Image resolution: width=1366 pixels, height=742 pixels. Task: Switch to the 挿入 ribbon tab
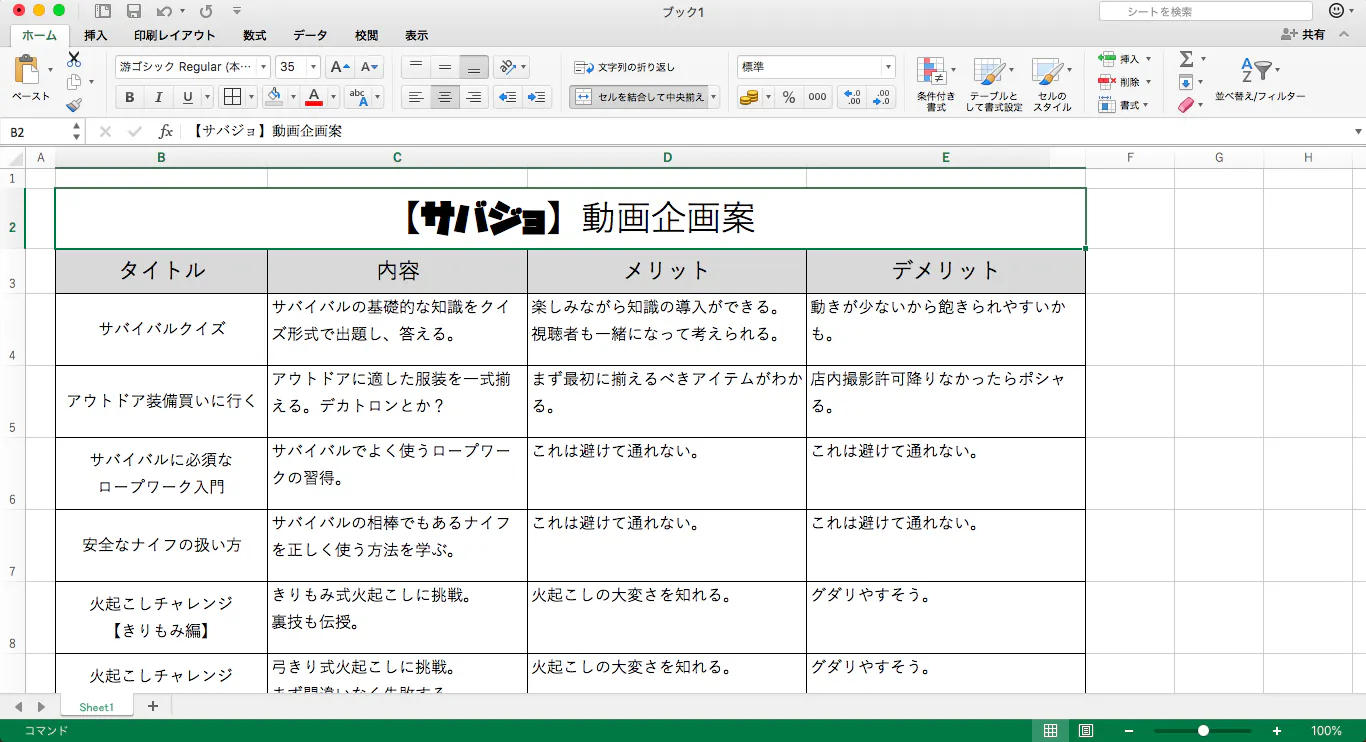96,35
